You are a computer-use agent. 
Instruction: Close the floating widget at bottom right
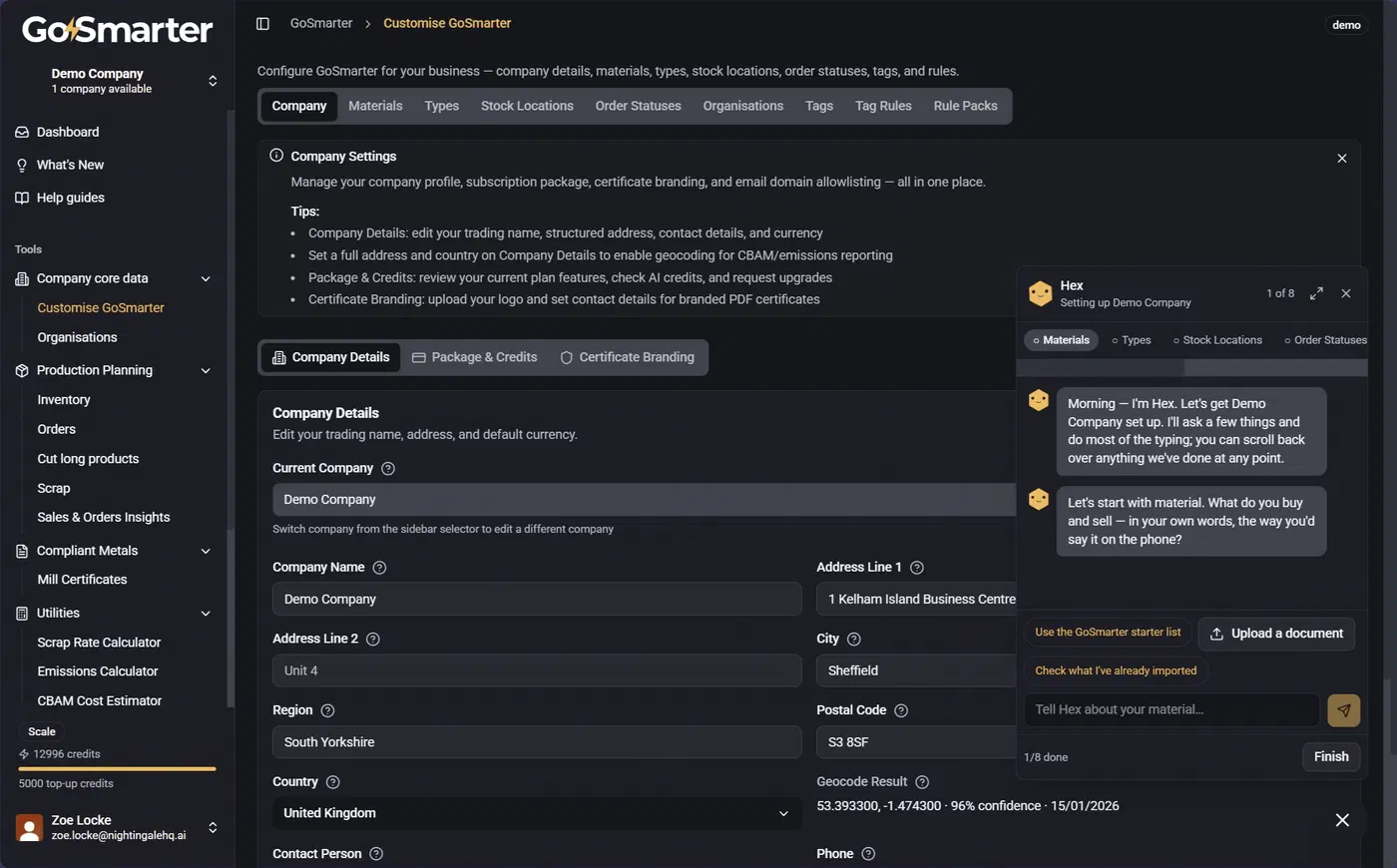[x=1342, y=820]
